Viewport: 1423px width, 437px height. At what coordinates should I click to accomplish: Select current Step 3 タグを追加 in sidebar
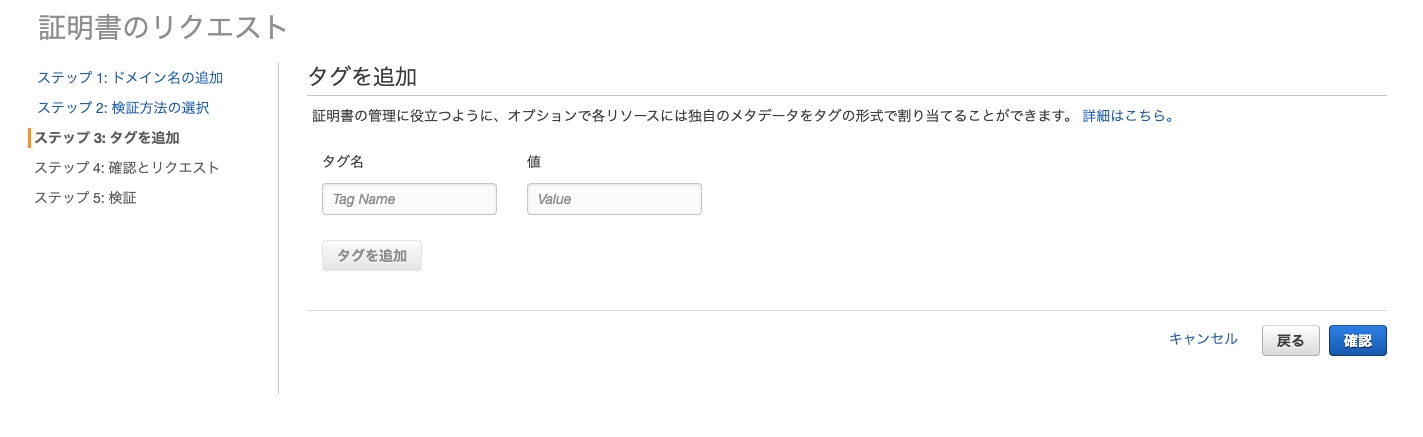click(114, 137)
